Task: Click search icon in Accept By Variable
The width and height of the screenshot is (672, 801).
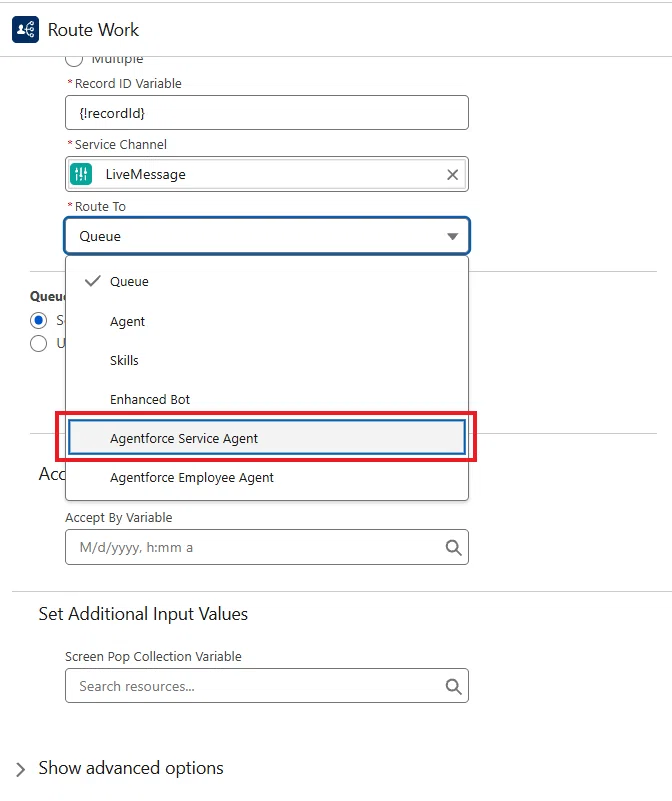Action: pos(453,548)
